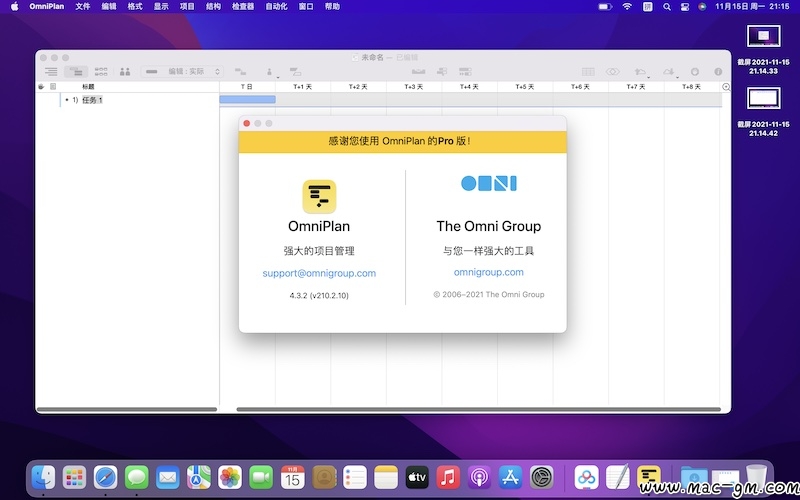Open the 项目 menu

[187, 7]
